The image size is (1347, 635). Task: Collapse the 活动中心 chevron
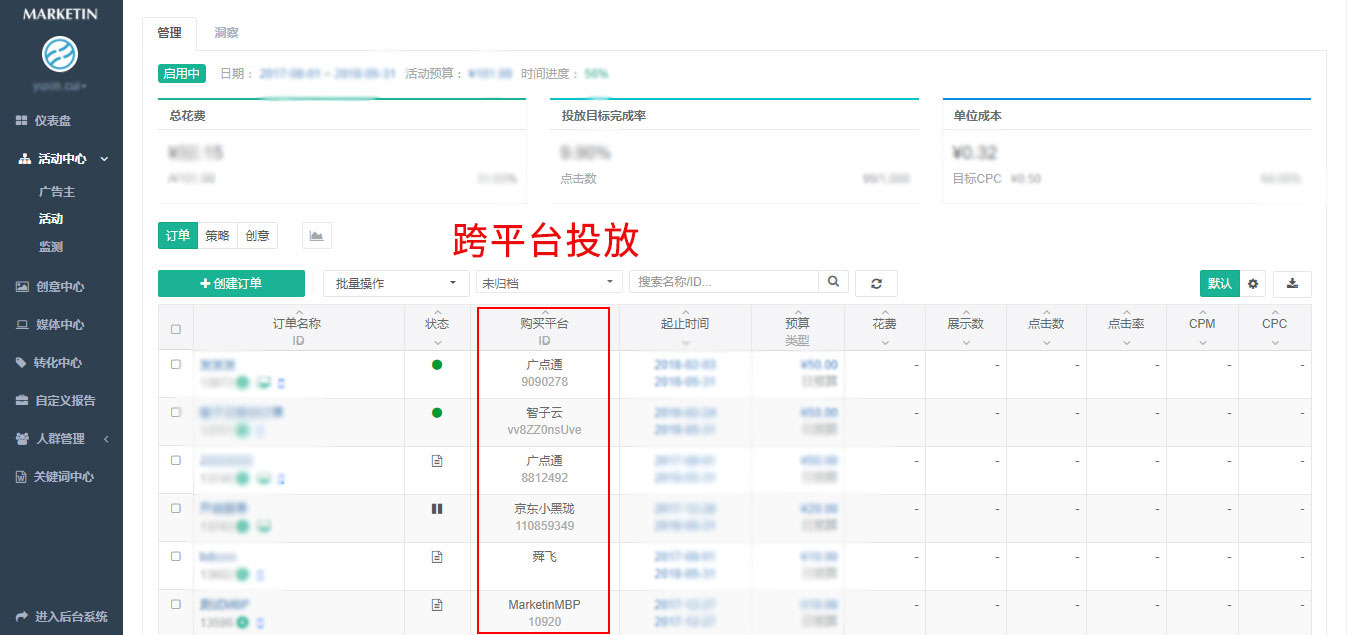(104, 159)
